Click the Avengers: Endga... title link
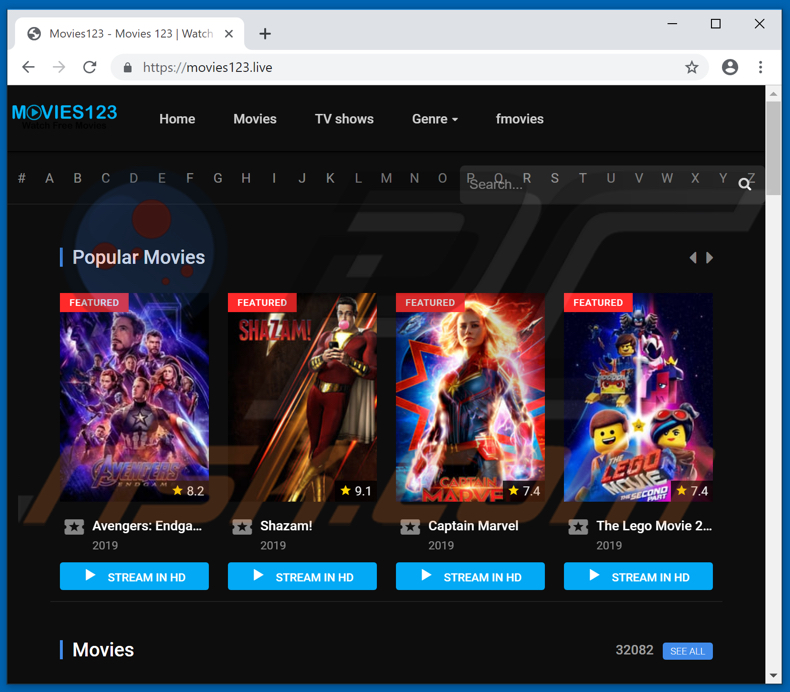Screen dimensions: 790x692 [x=147, y=526]
